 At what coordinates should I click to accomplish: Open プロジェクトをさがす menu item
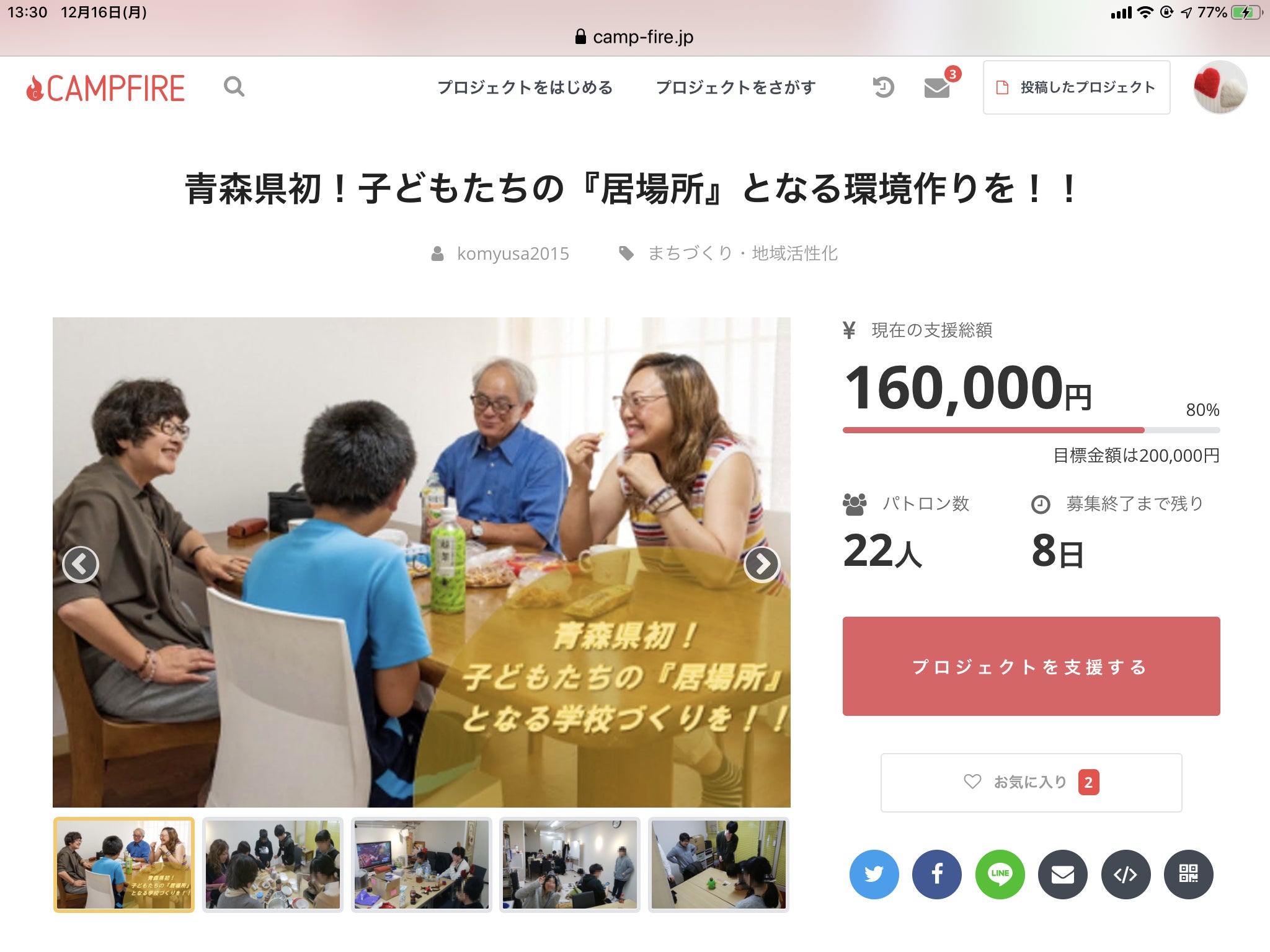point(735,87)
